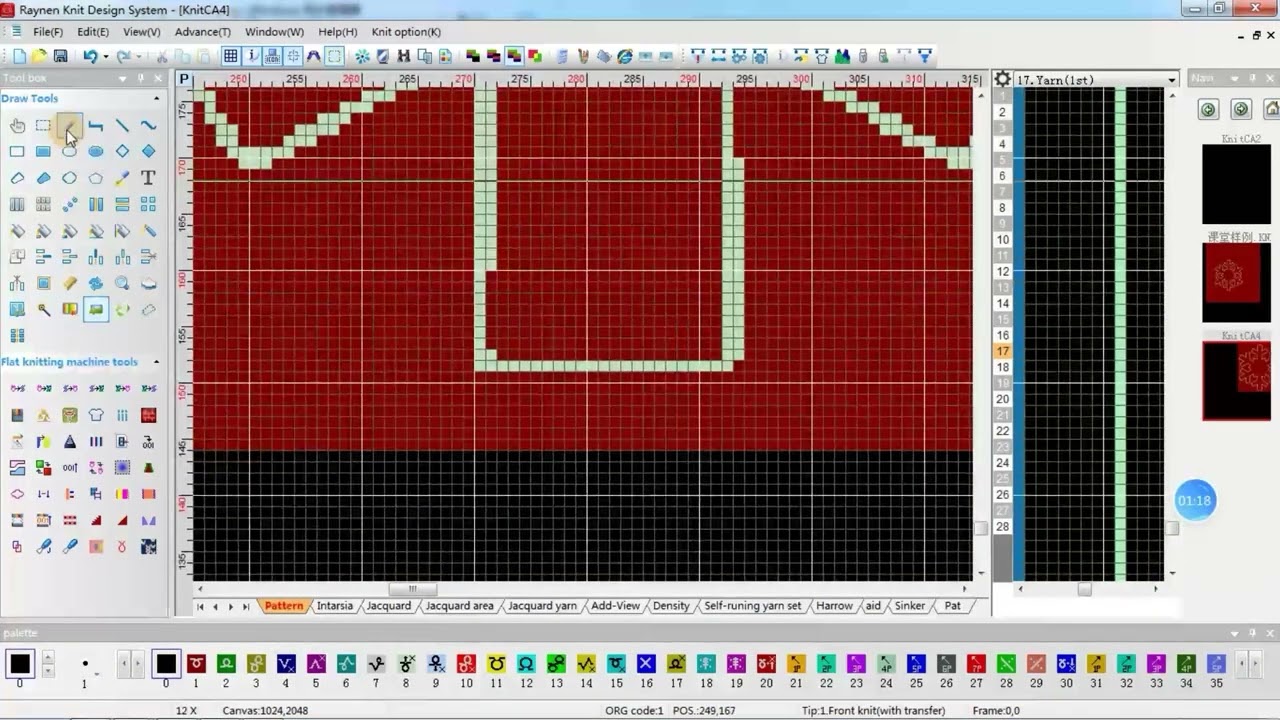Select the dashed rectangle selection tool
The image size is (1280, 720).
point(43,125)
